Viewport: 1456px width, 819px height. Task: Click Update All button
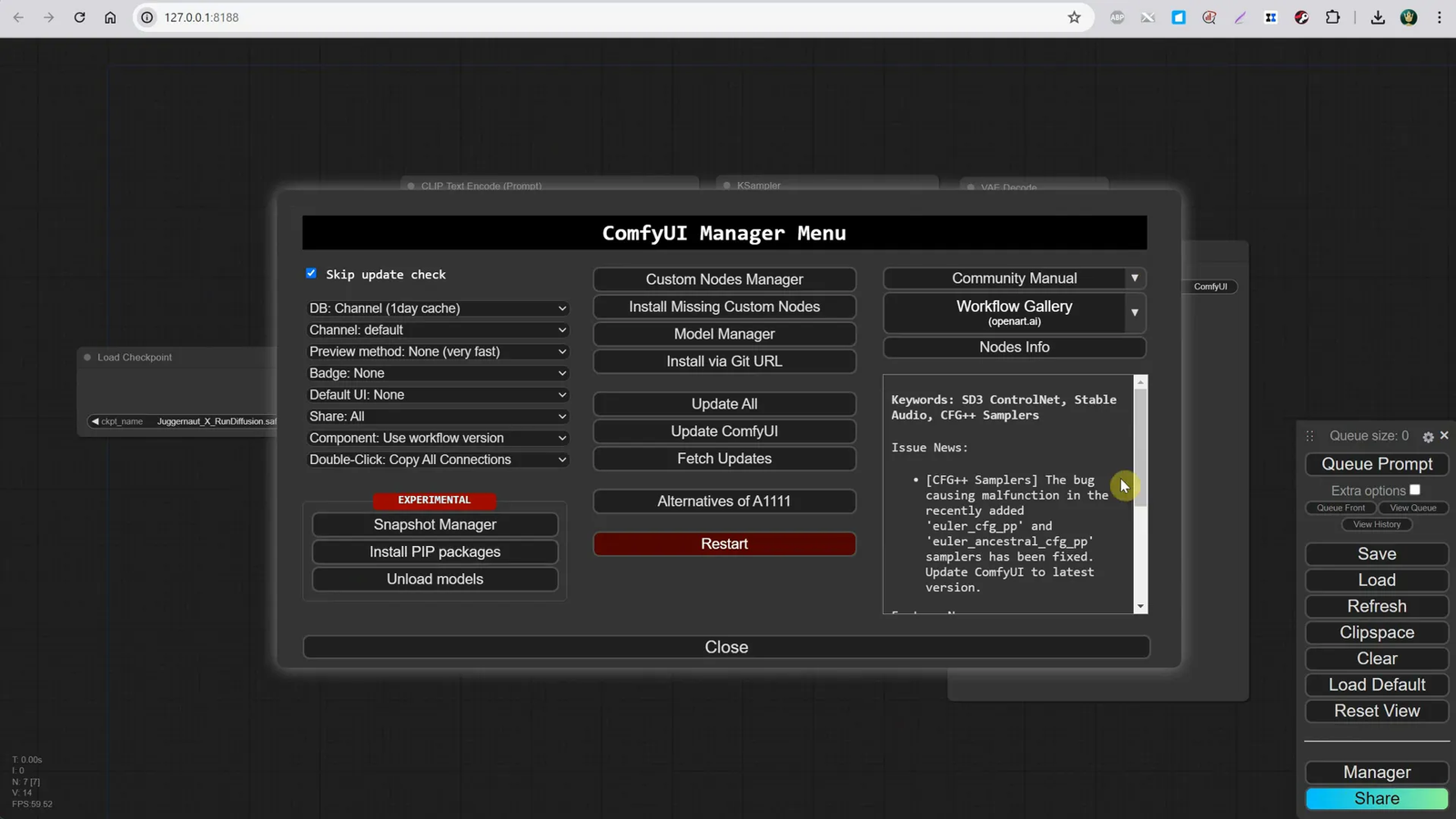coord(724,404)
